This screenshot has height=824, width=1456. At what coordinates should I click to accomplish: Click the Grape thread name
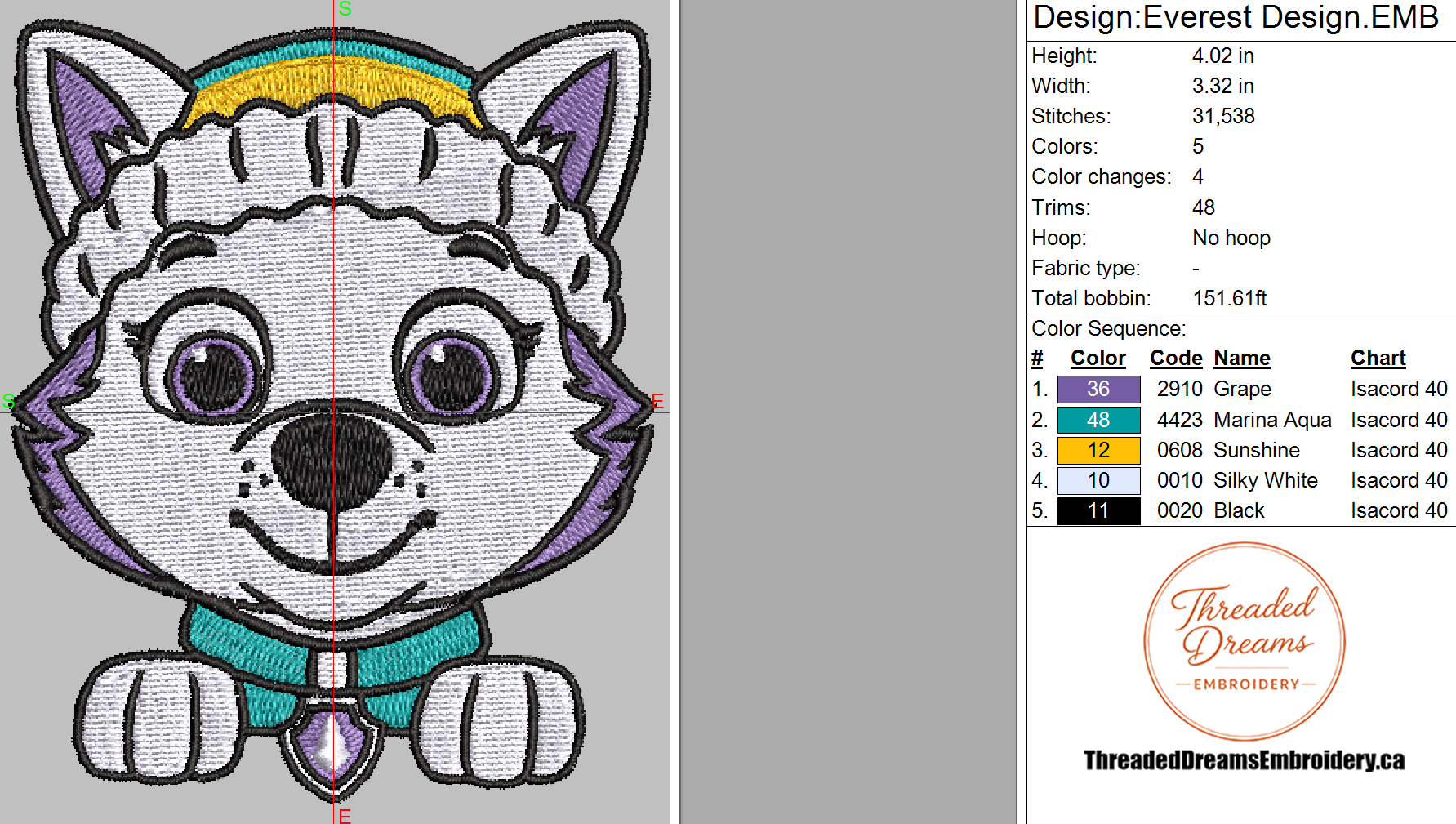[1242, 389]
